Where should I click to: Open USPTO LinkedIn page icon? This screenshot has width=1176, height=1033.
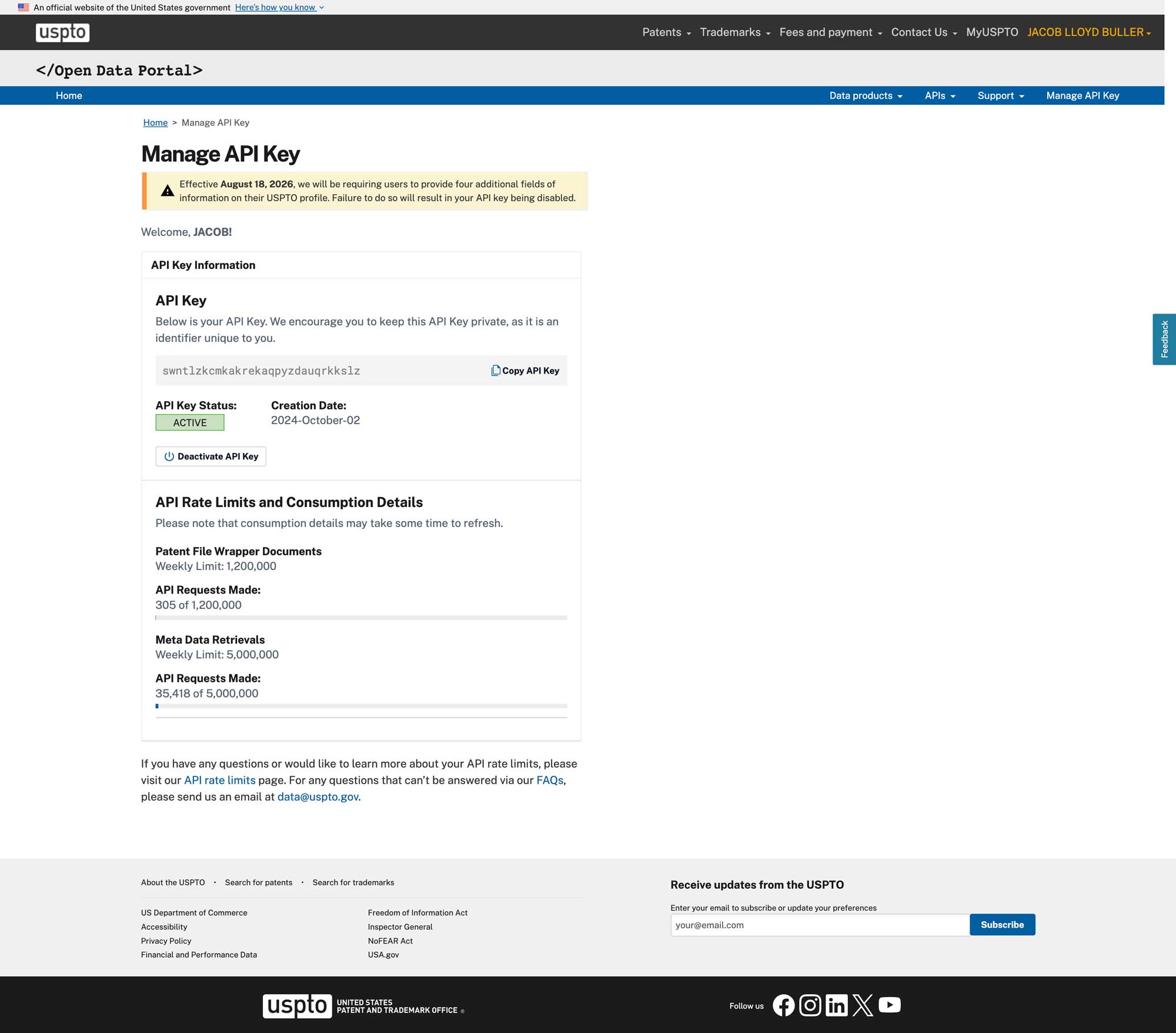(x=836, y=1005)
